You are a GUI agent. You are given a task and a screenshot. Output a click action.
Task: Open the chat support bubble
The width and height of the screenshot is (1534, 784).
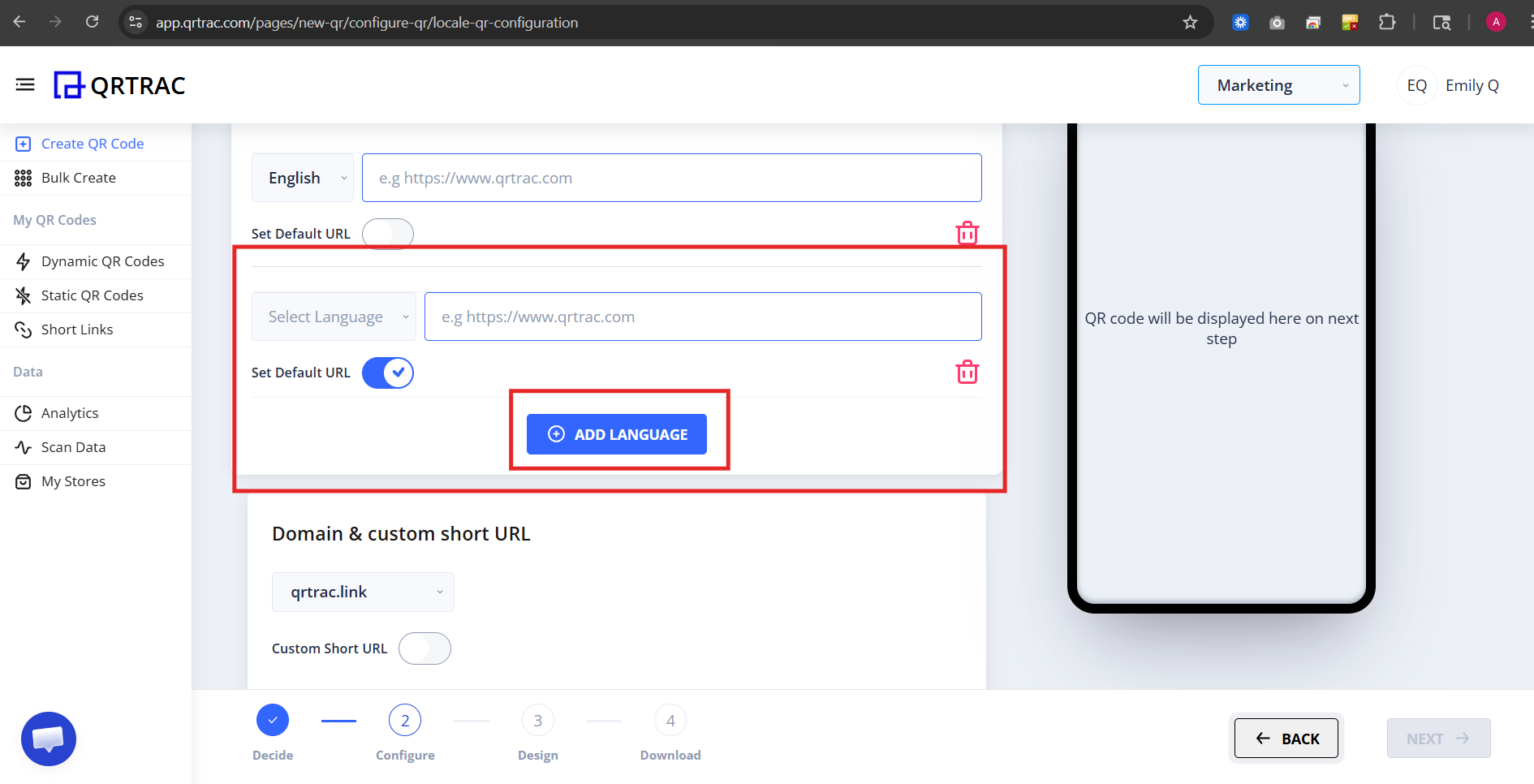[48, 739]
